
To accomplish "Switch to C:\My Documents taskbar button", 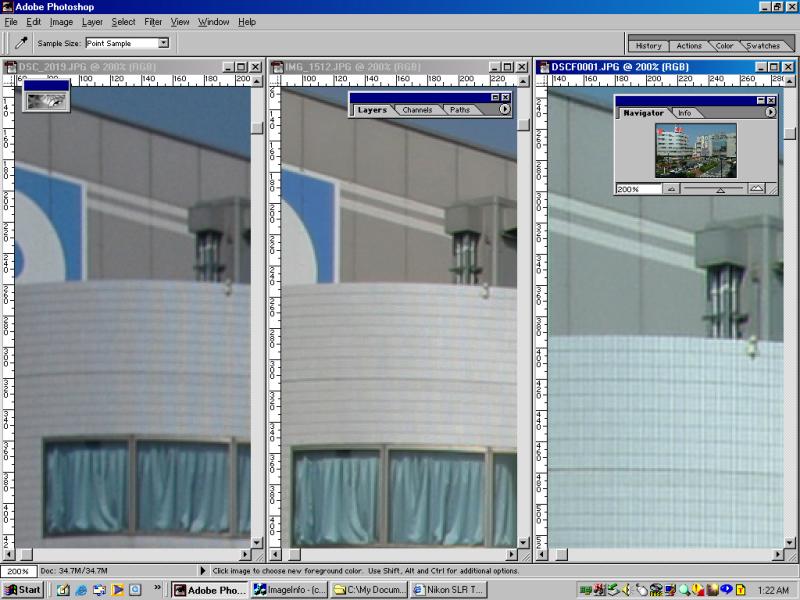I will point(369,590).
